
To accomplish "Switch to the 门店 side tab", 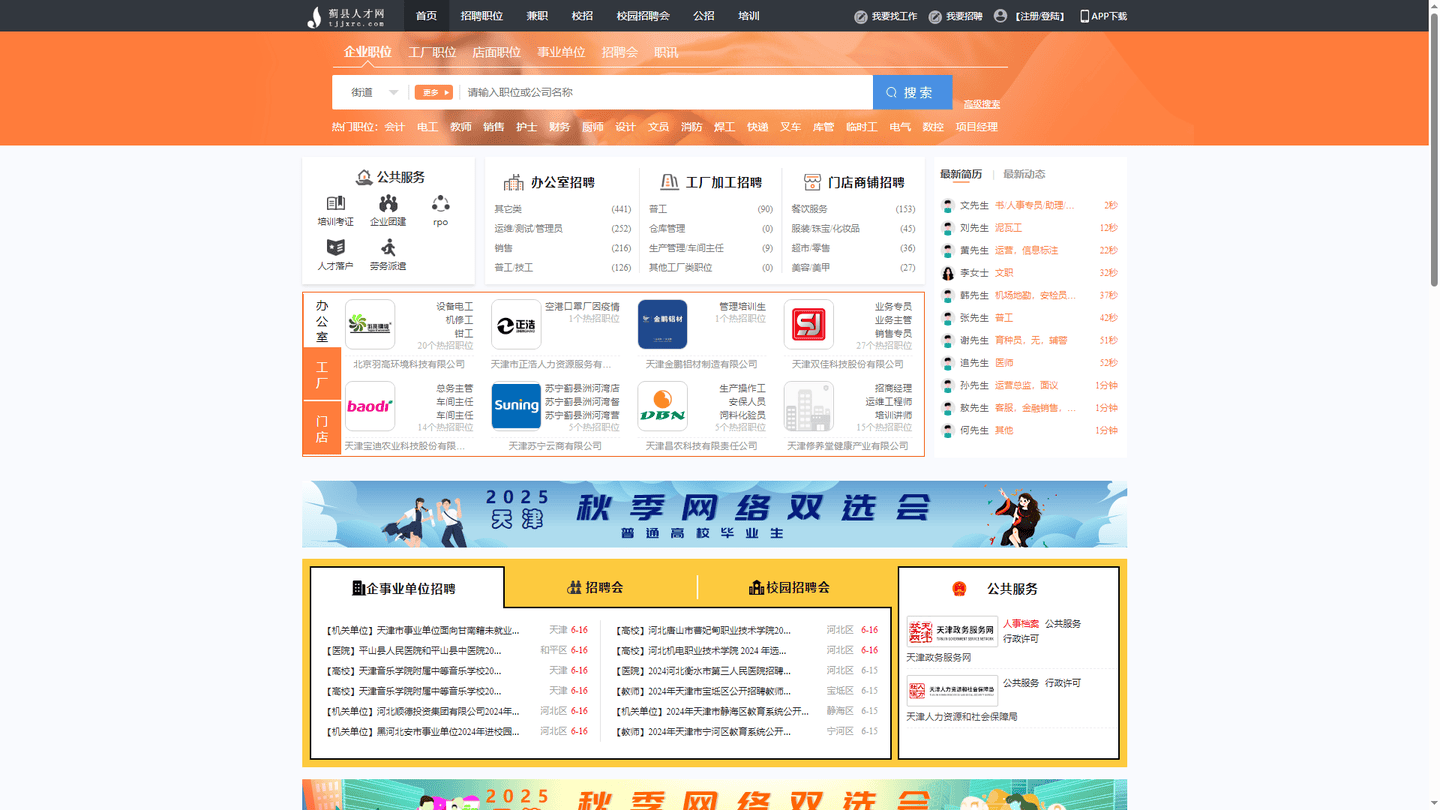I will click(322, 429).
